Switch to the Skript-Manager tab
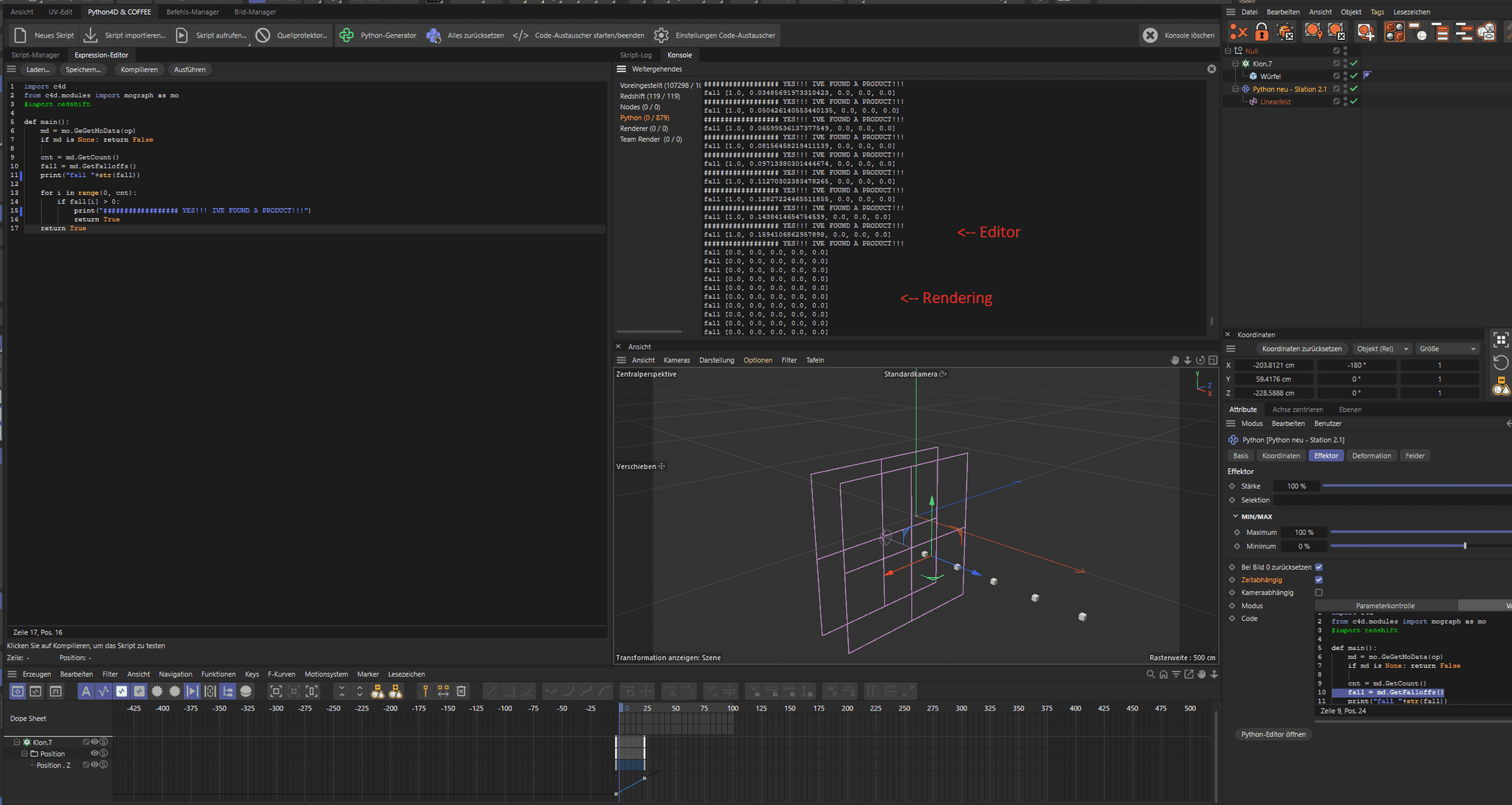This screenshot has width=1512, height=805. pos(35,55)
